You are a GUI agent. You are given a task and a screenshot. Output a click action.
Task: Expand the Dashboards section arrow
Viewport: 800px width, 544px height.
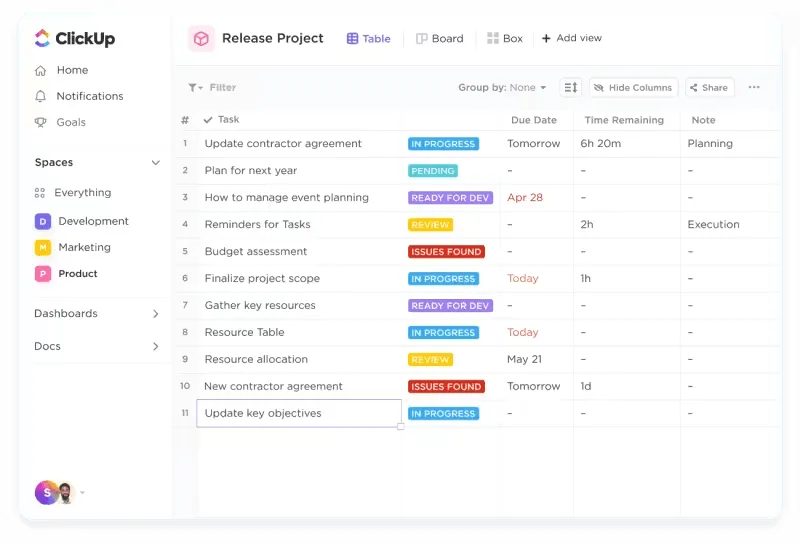(156, 314)
